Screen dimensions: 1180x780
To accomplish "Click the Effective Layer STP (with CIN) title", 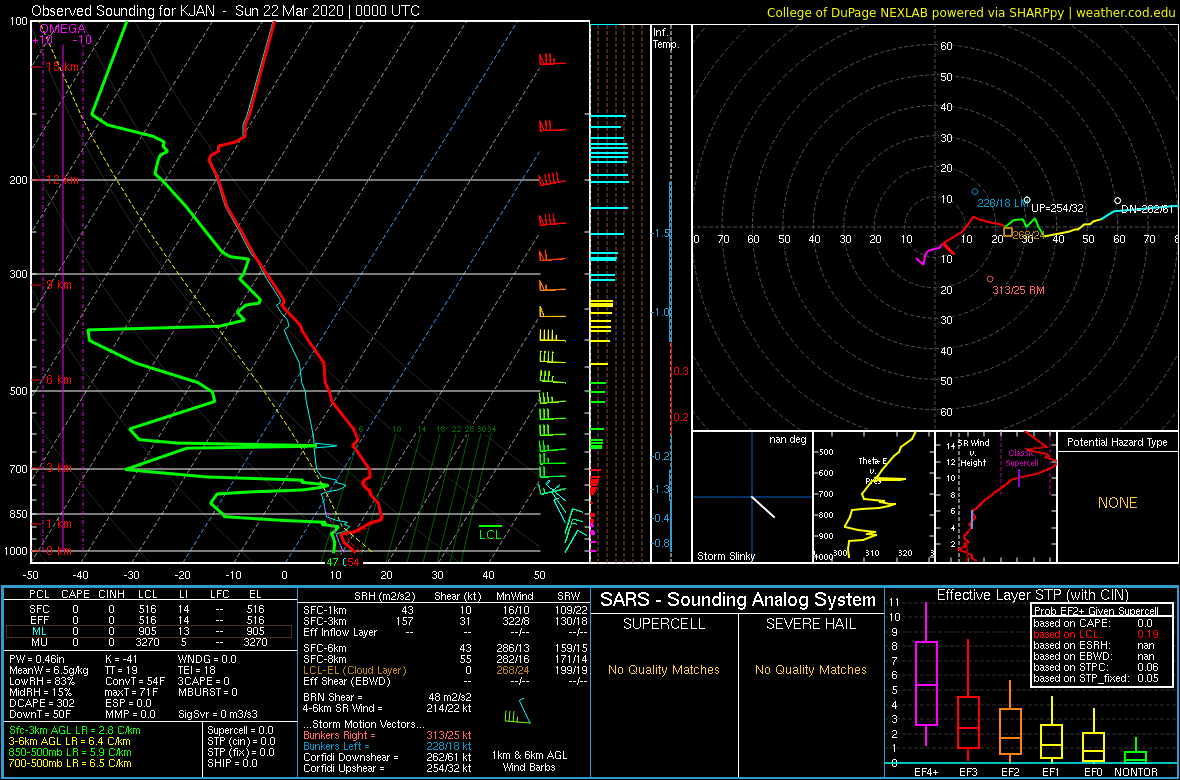I will point(1032,596).
